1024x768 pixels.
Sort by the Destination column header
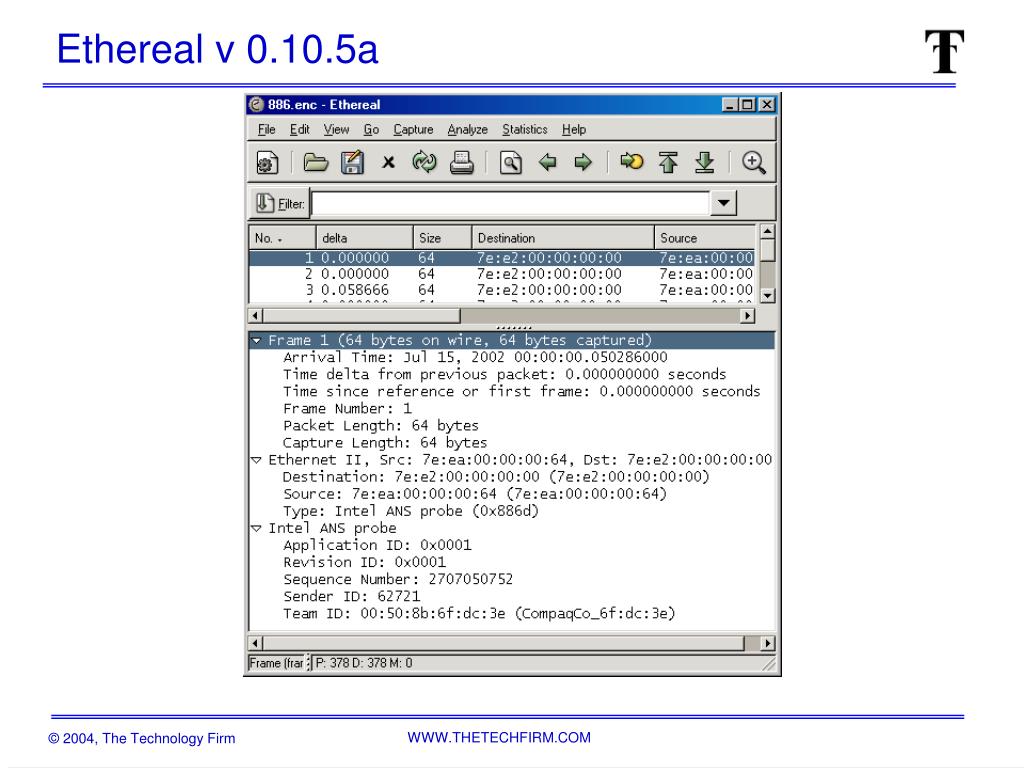(563, 238)
